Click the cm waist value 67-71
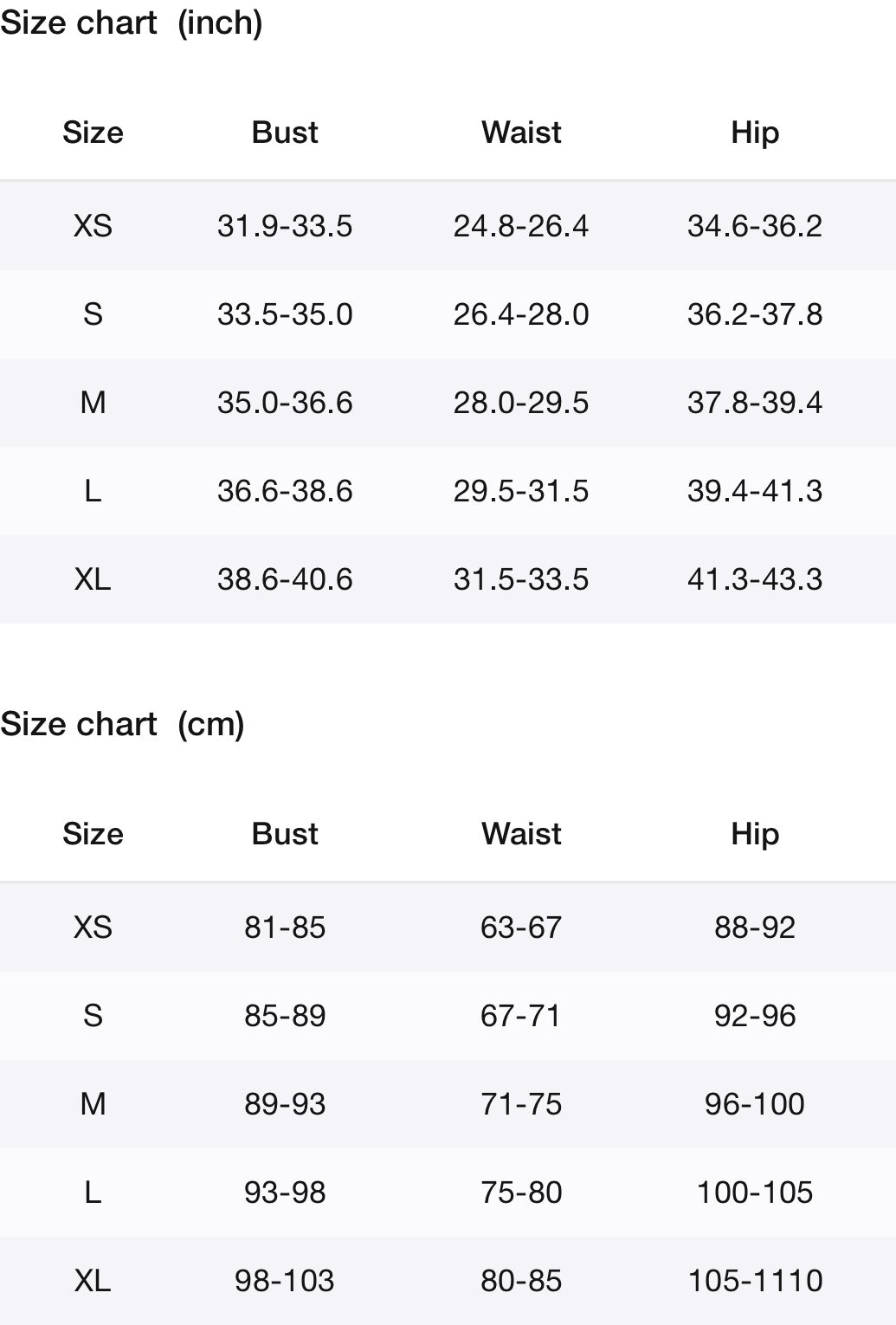The image size is (896, 1325). pyautogui.click(x=521, y=1016)
